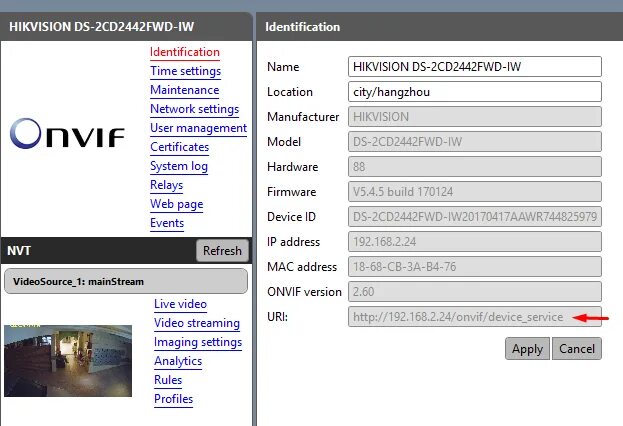Viewport: 623px width, 426px height.
Task: Click the MAC address label
Action: [x=302, y=267]
